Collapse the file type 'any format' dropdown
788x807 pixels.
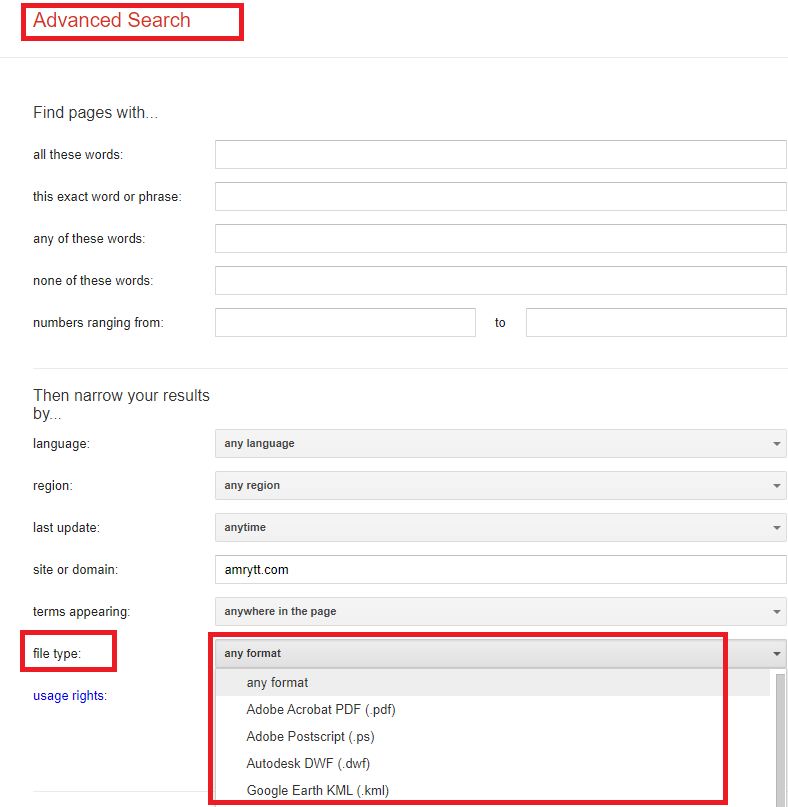pos(500,654)
